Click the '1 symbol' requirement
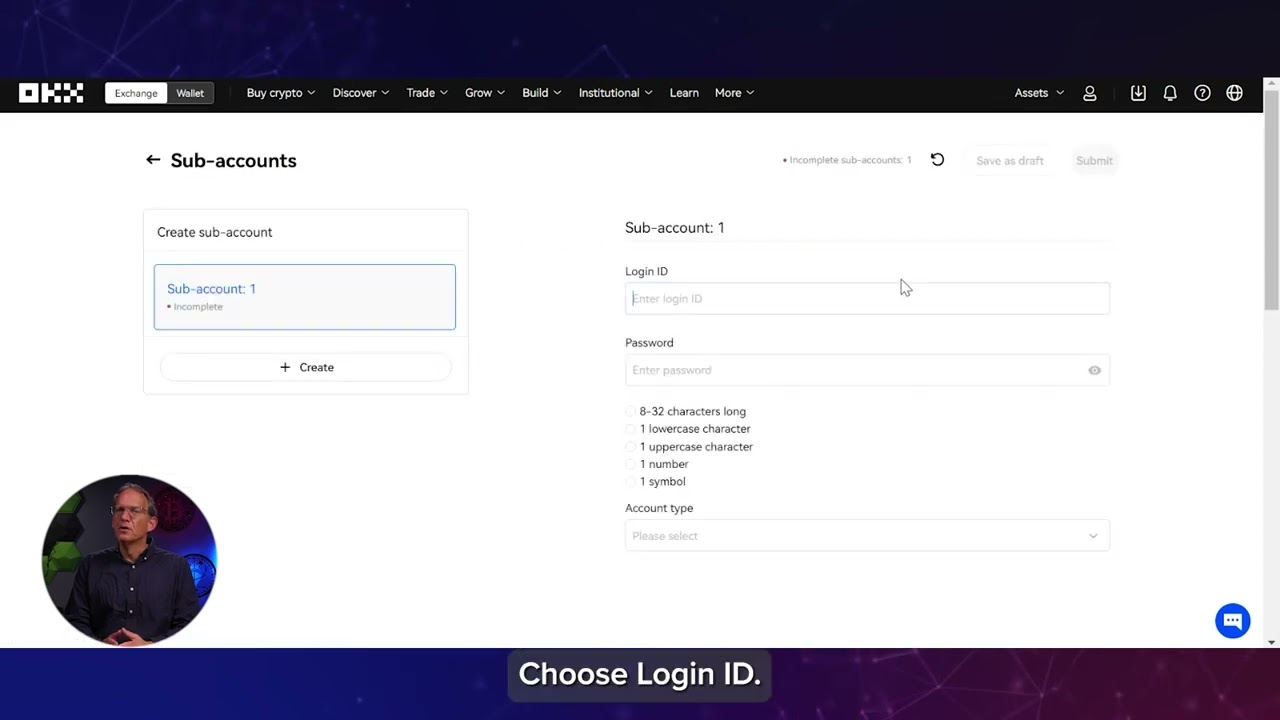The width and height of the screenshot is (1280, 720). coord(662,482)
